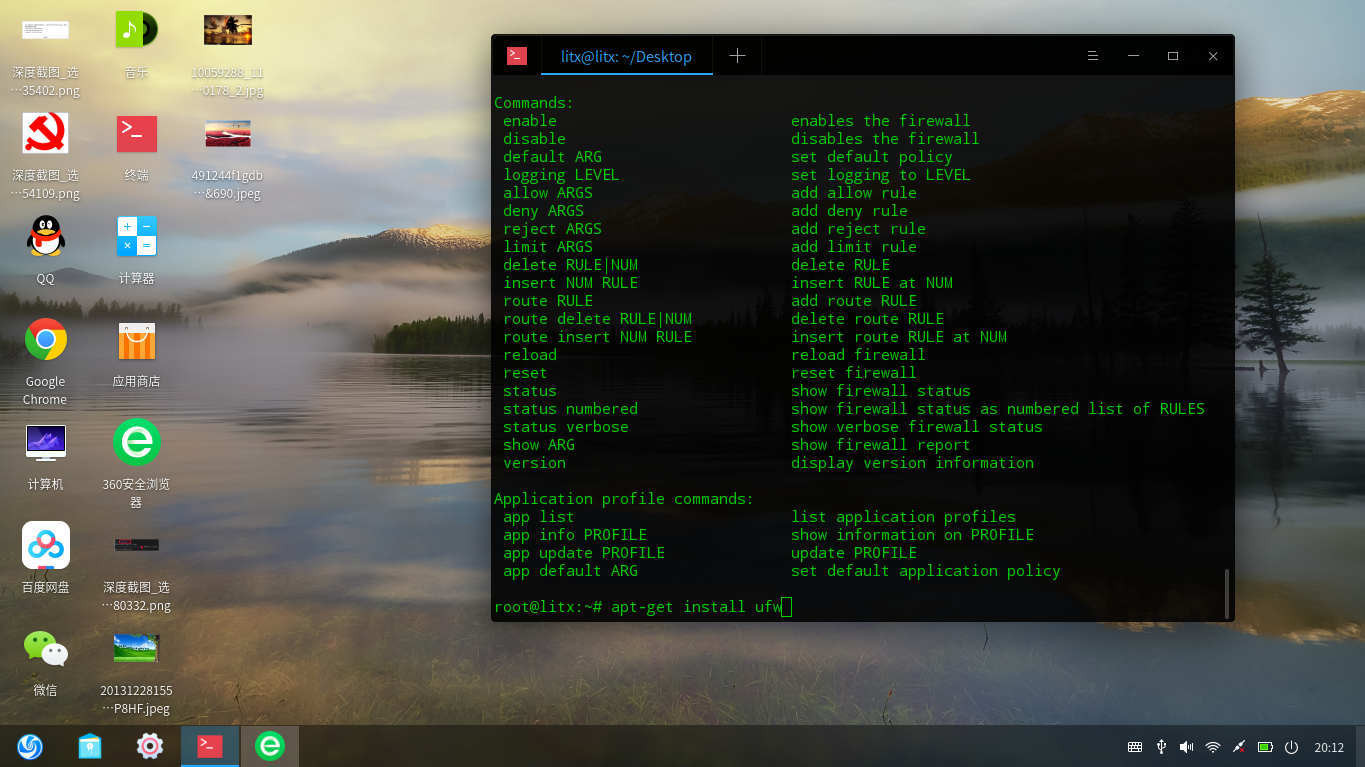1365x767 pixels.
Task: Open Control Center gear in the taskbar
Action: click(x=149, y=746)
